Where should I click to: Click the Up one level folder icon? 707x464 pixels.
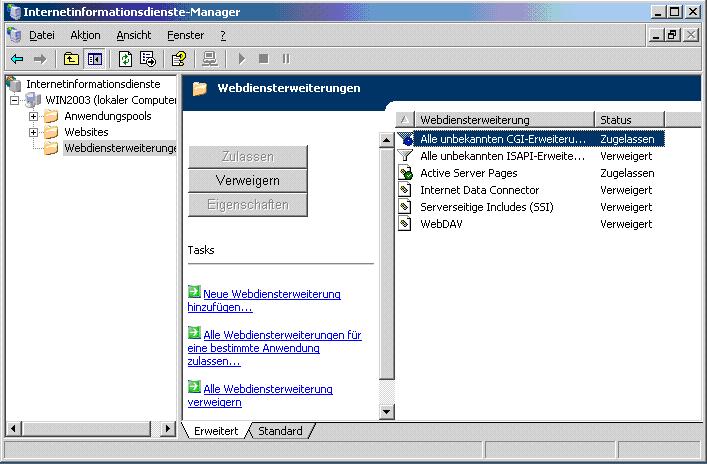pos(71,59)
